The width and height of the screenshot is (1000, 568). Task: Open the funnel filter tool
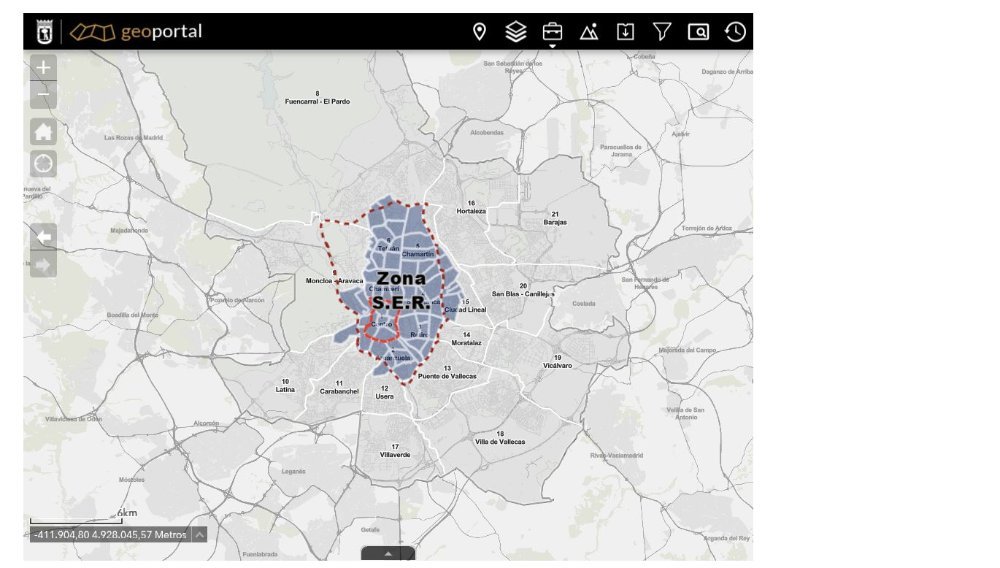point(662,31)
